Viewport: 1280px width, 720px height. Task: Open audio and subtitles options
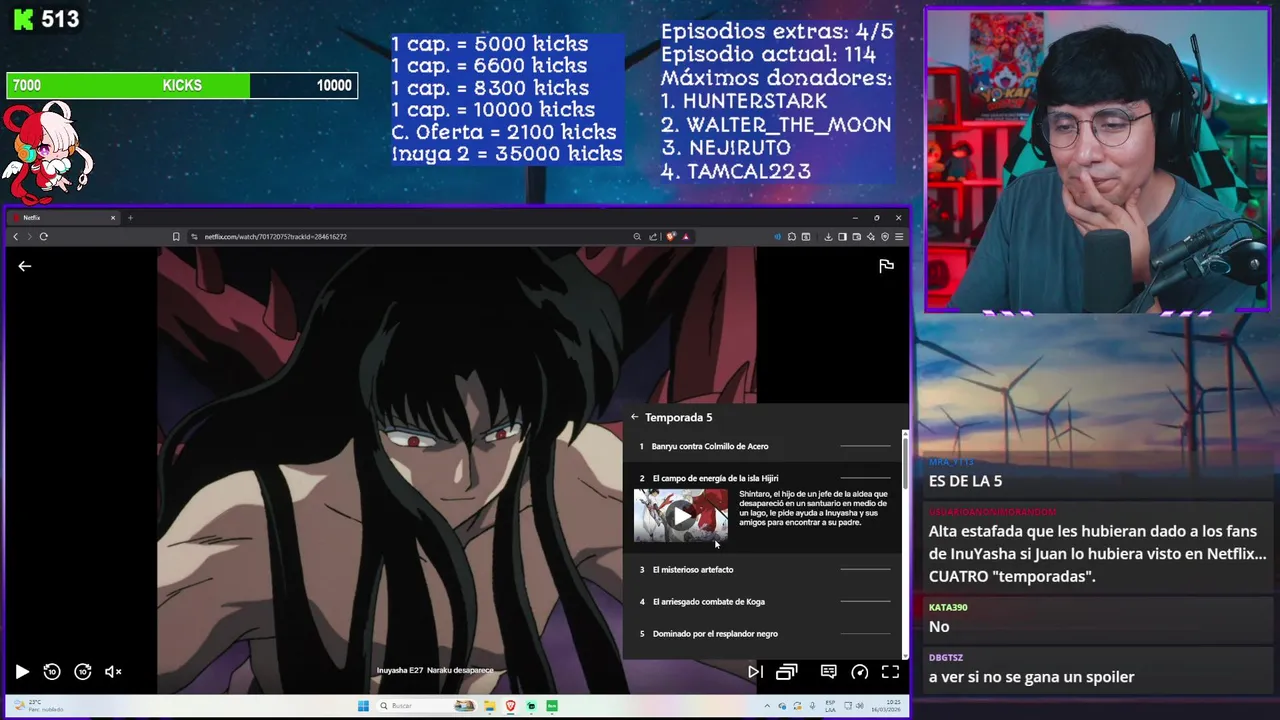(829, 672)
